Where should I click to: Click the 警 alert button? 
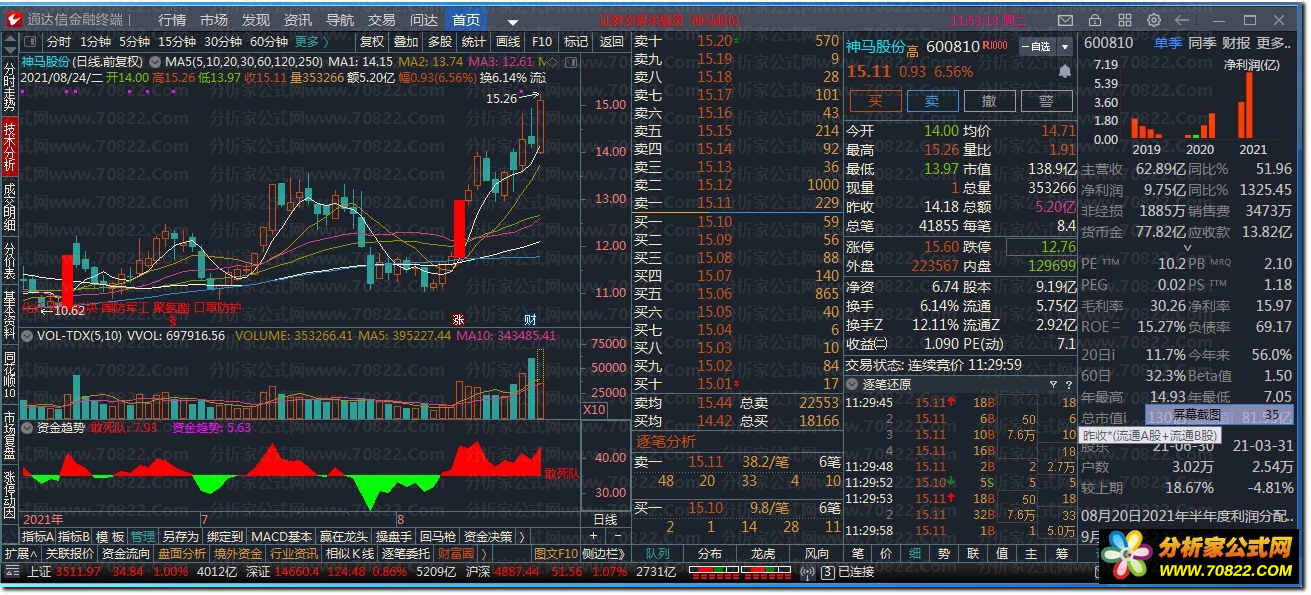[1046, 101]
